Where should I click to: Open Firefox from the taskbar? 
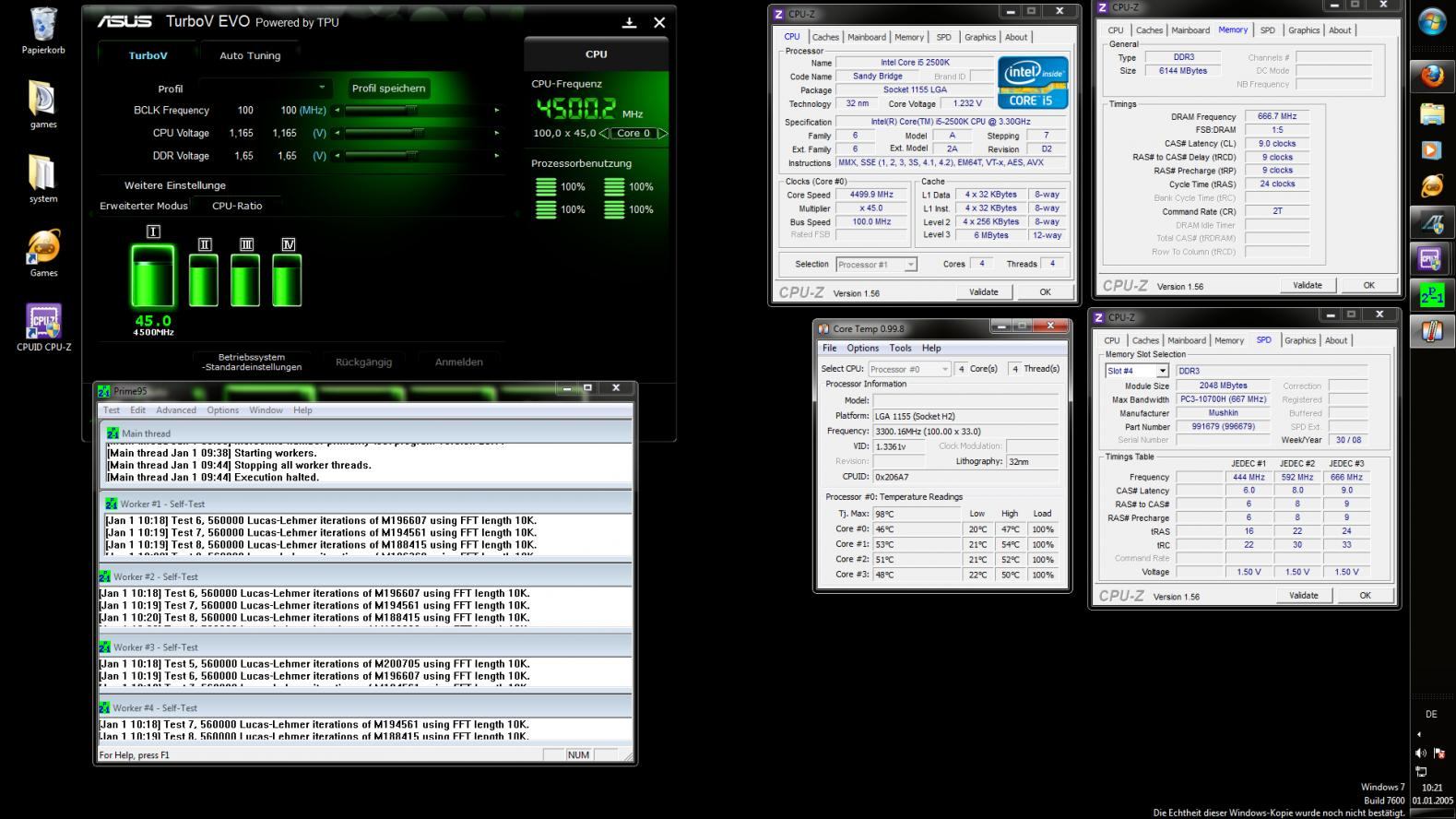tap(1432, 76)
